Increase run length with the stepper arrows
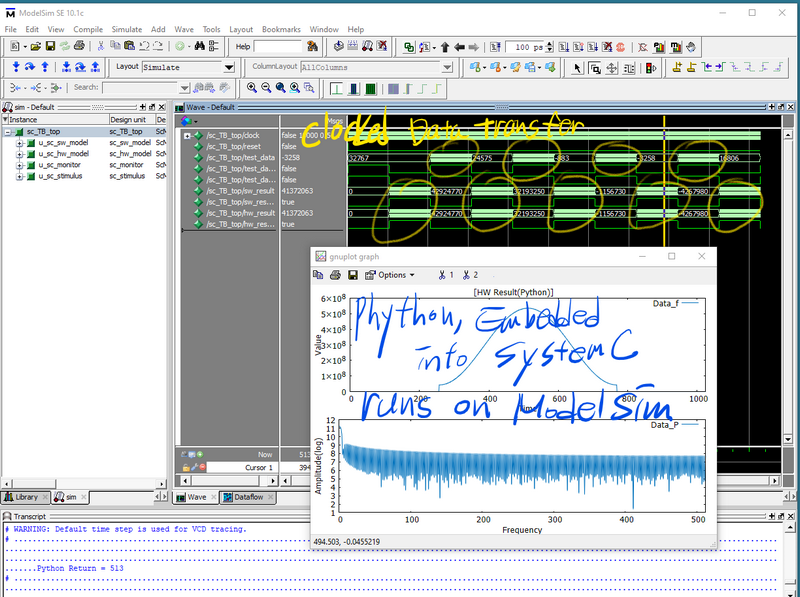The image size is (800, 597). [x=549, y=44]
